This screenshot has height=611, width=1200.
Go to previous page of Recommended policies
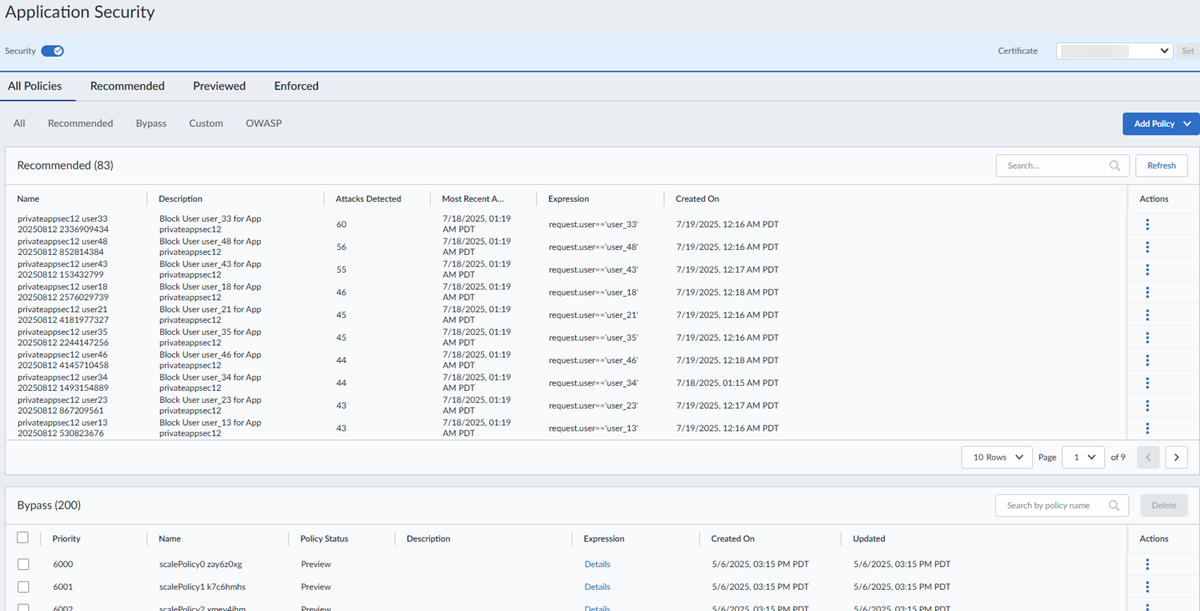click(1148, 457)
